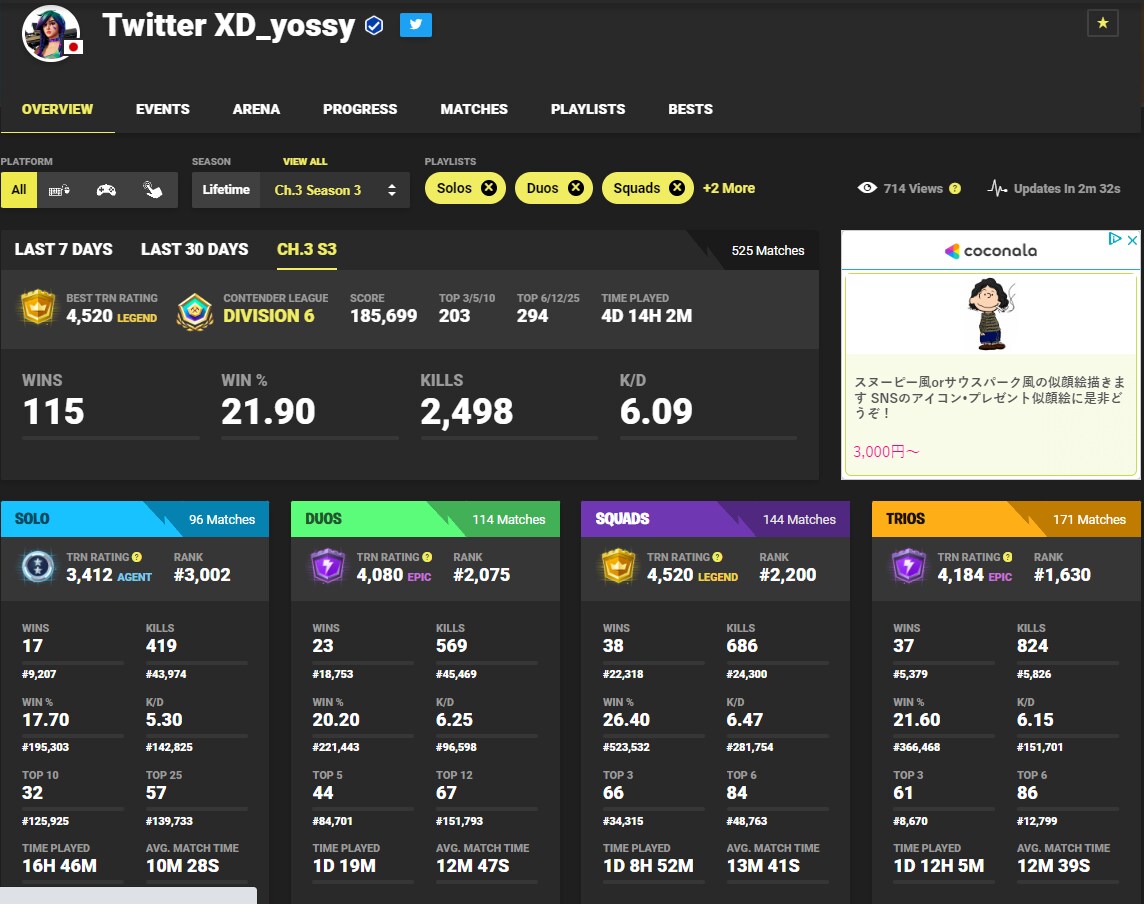
Task: Switch season filter to Lifetime
Action: (x=226, y=190)
